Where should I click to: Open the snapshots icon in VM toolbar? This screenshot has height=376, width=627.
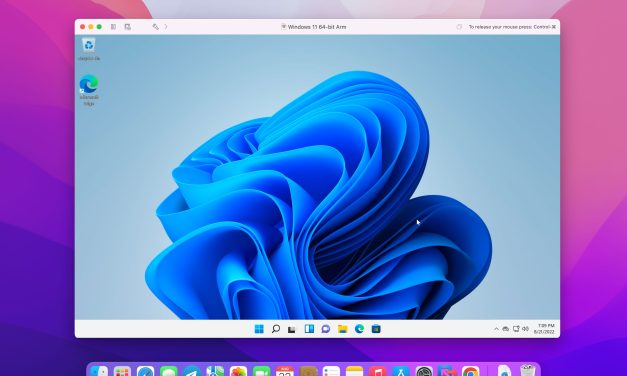(x=128, y=27)
